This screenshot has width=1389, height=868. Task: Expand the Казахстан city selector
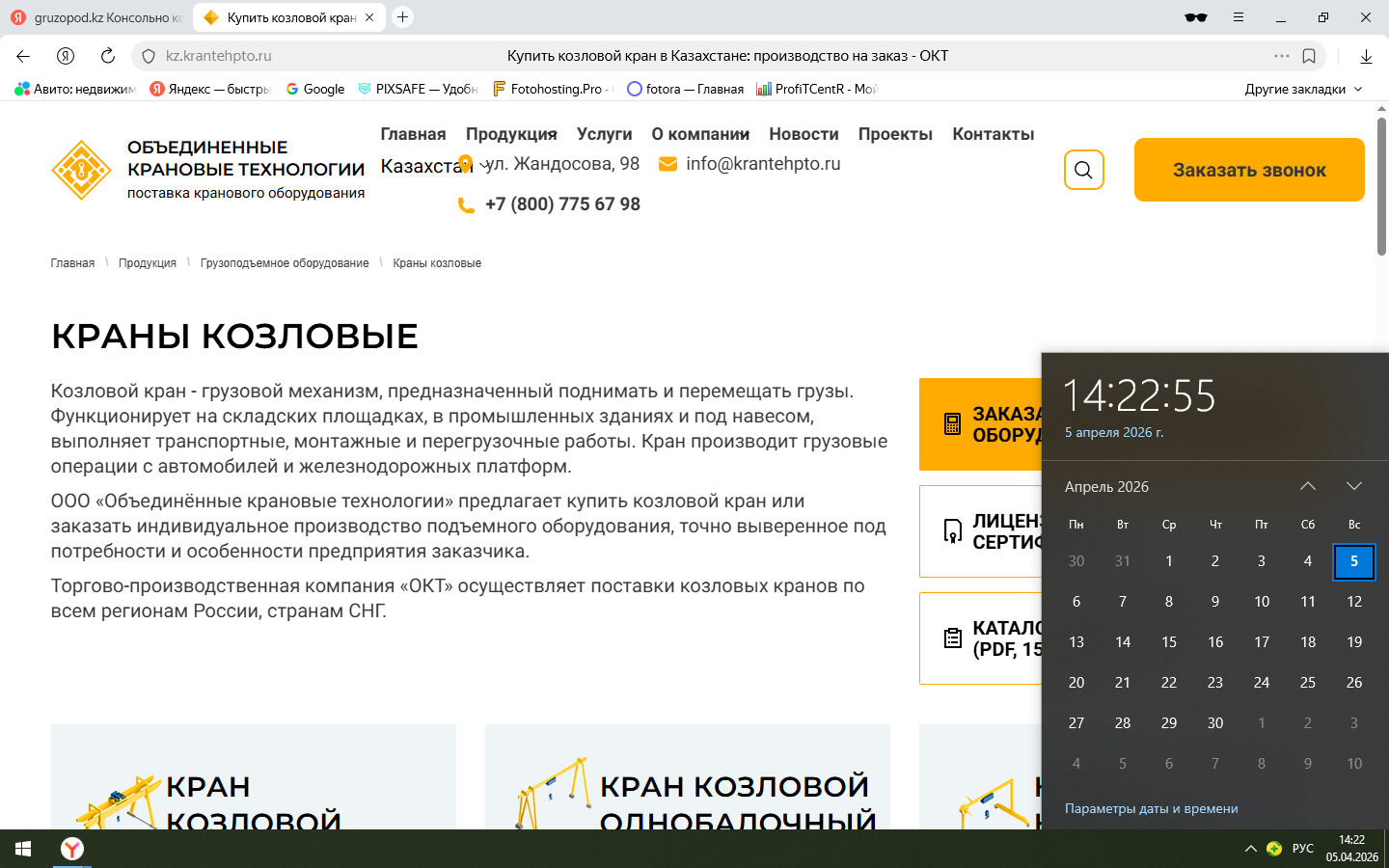(x=432, y=166)
